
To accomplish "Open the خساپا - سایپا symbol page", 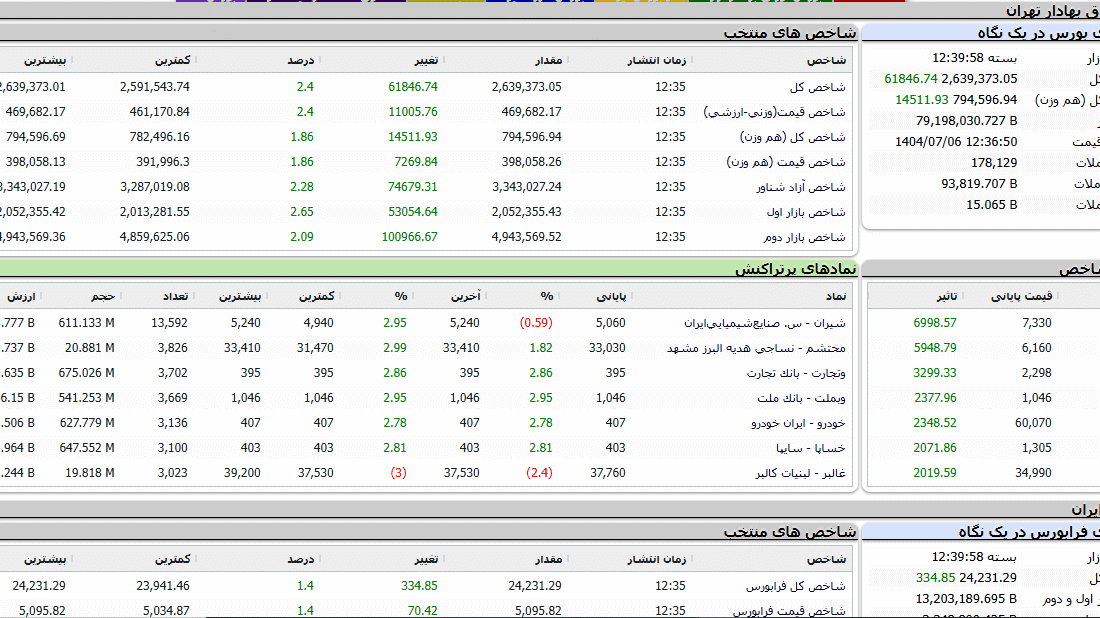I will pos(810,448).
